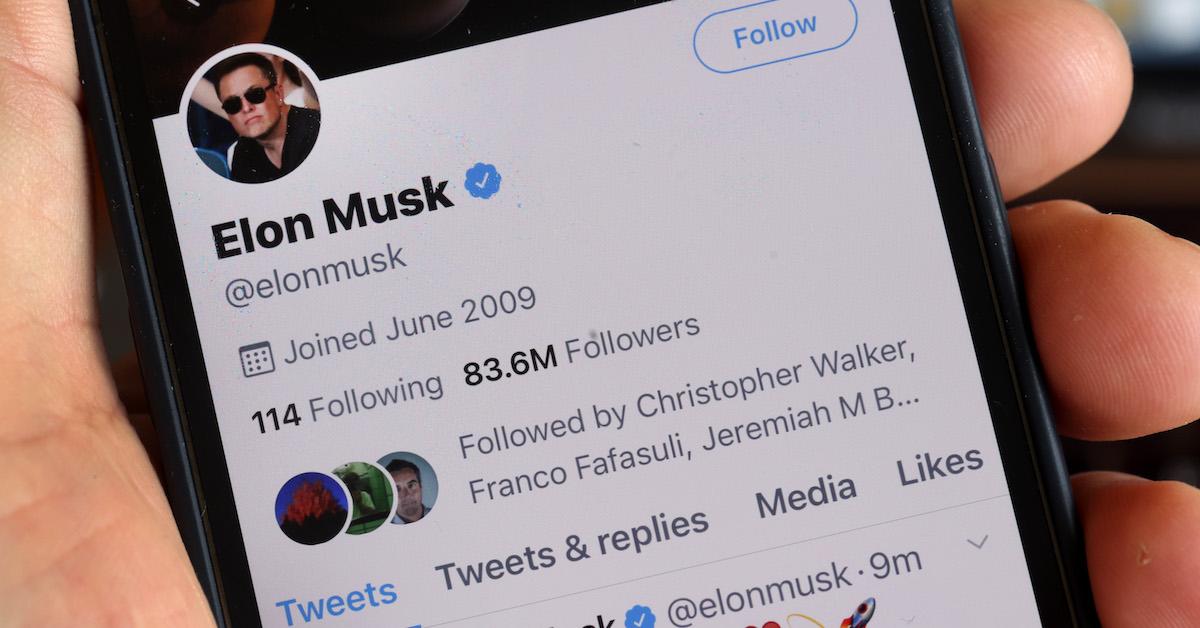Tap the calendar icon beside Joined June 2009
1200x628 pixels.
point(257,358)
